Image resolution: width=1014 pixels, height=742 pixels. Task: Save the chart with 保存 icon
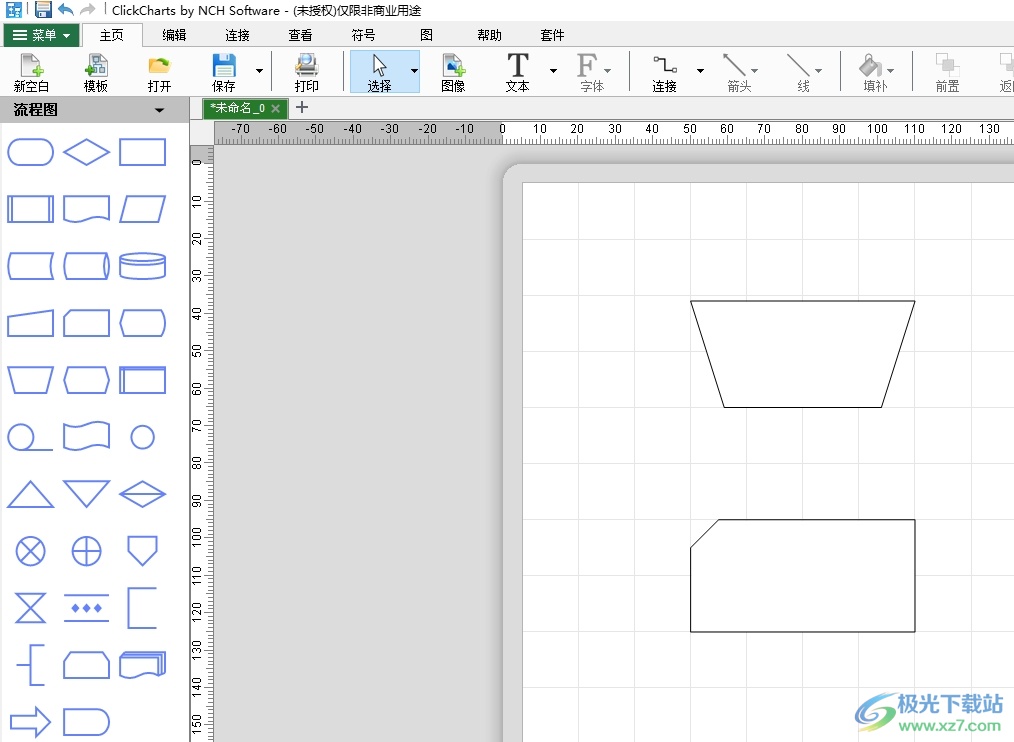pos(224,72)
